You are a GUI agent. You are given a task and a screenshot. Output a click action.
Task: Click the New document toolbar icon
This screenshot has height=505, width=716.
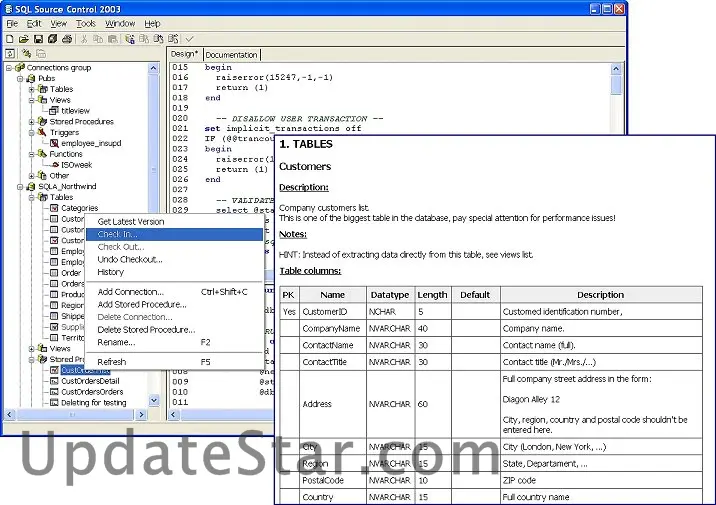pyautogui.click(x=10, y=39)
